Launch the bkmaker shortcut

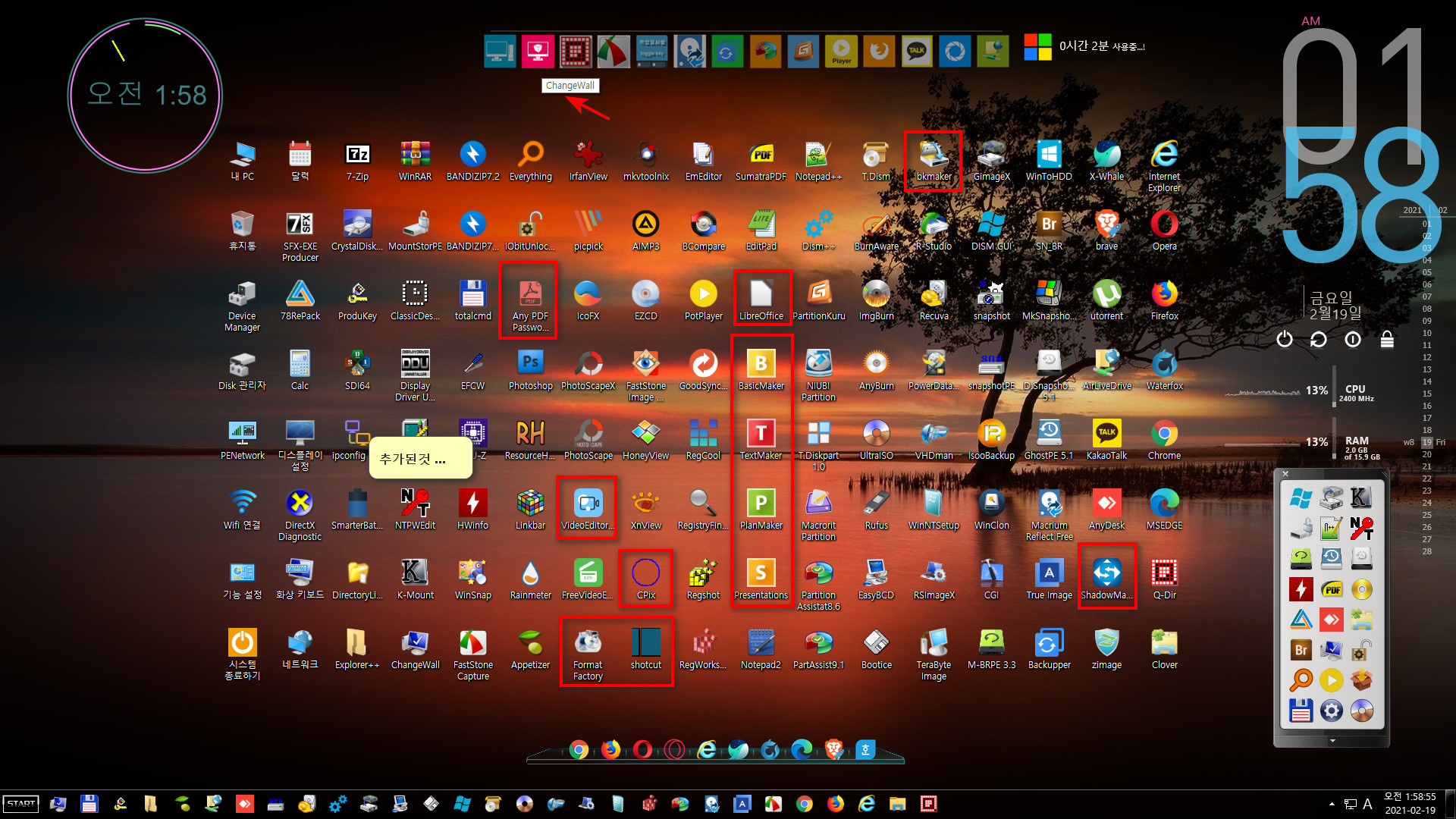(934, 161)
